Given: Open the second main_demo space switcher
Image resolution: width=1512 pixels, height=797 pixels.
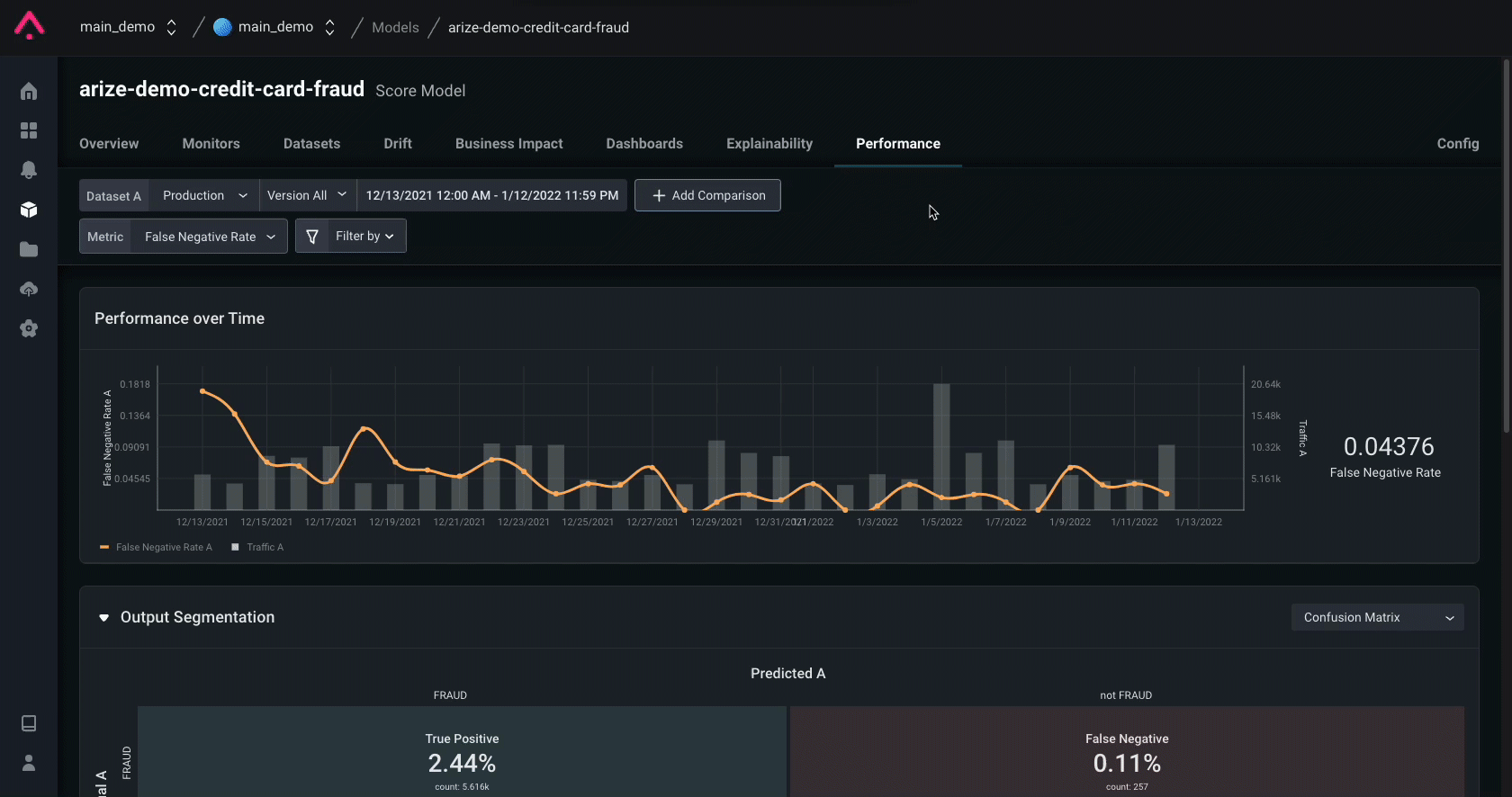Looking at the screenshot, I should (x=274, y=27).
